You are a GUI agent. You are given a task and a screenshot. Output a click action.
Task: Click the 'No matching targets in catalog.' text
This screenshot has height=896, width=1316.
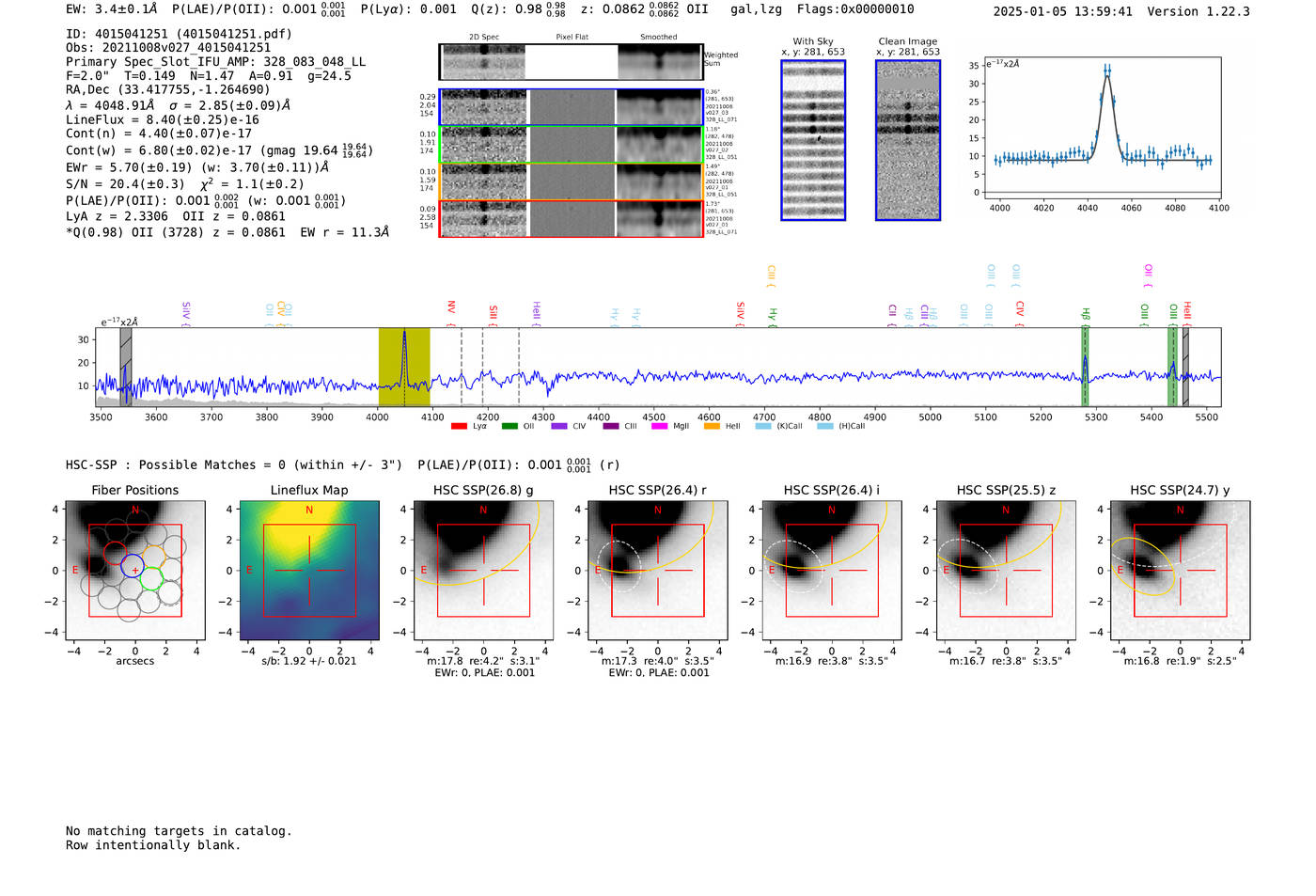179,831
